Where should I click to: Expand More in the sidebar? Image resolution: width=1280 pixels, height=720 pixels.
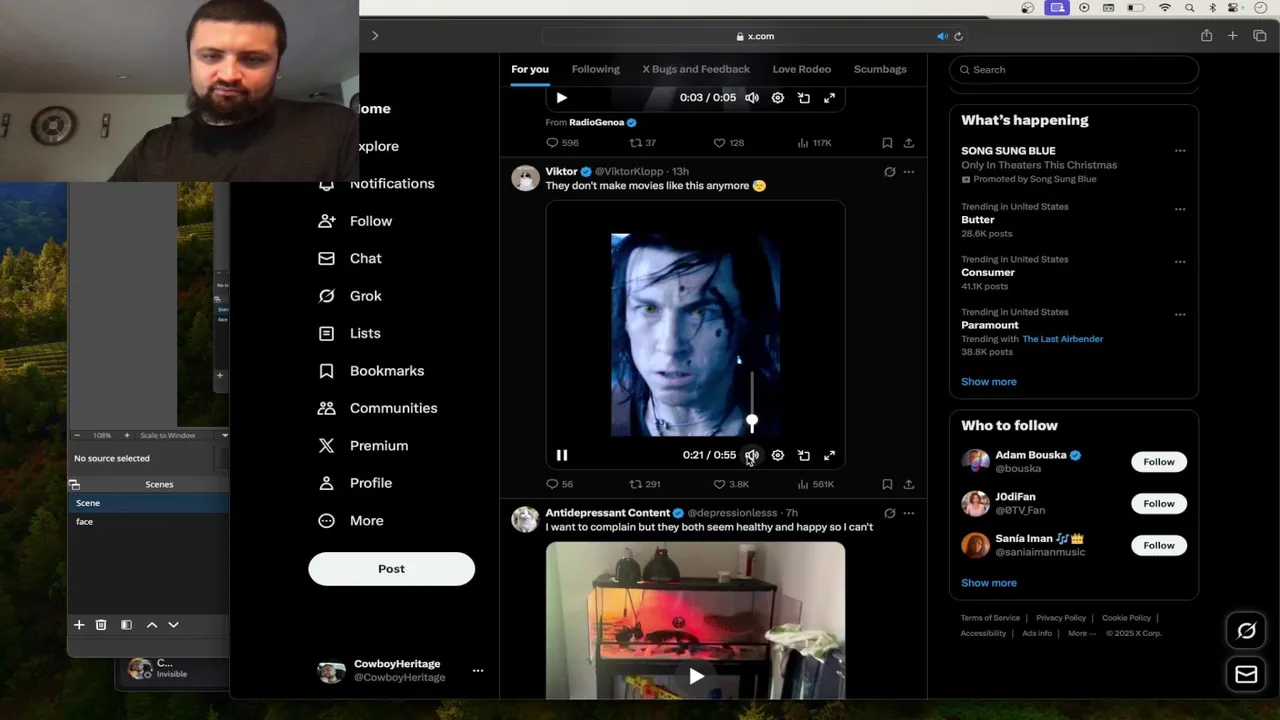click(x=351, y=521)
